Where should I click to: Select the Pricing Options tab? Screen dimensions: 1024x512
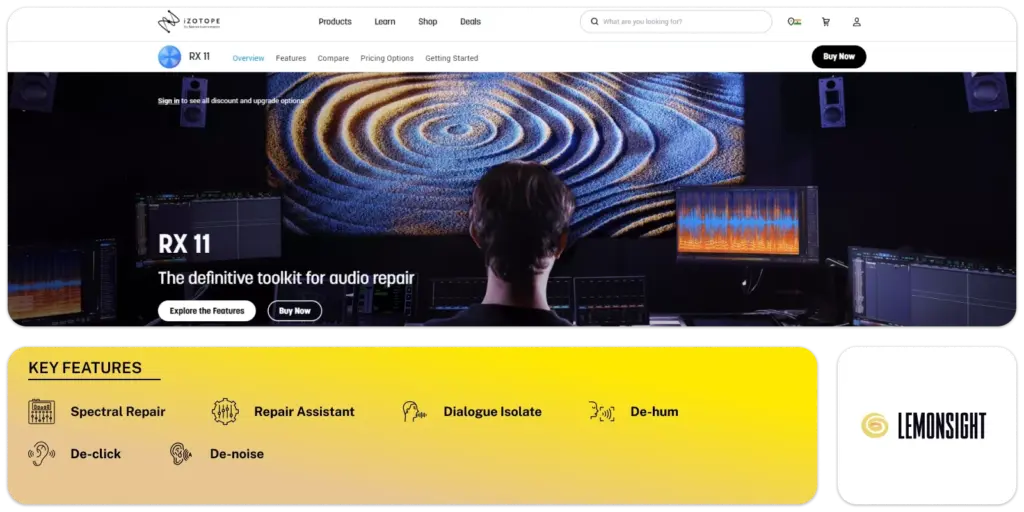387,58
